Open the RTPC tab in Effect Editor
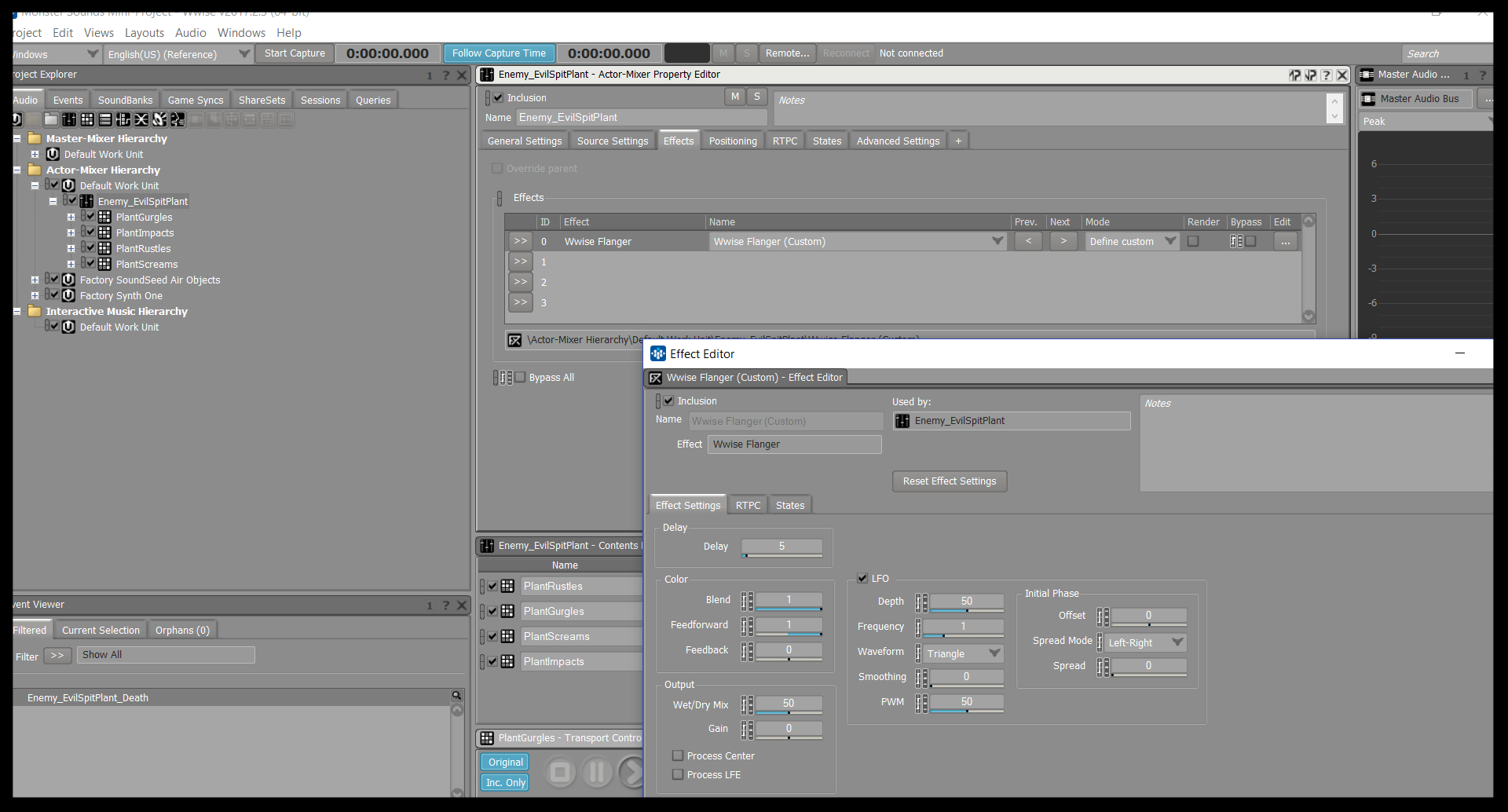The image size is (1508, 812). 748,505
